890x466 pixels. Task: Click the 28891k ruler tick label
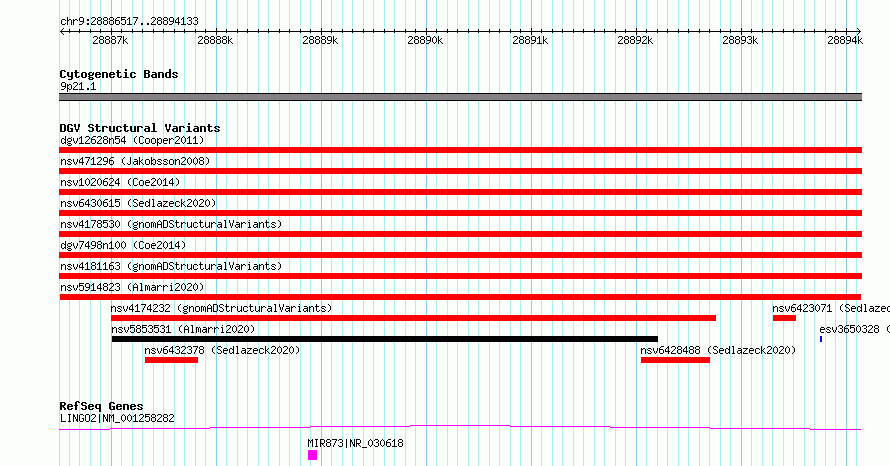[x=530, y=40]
